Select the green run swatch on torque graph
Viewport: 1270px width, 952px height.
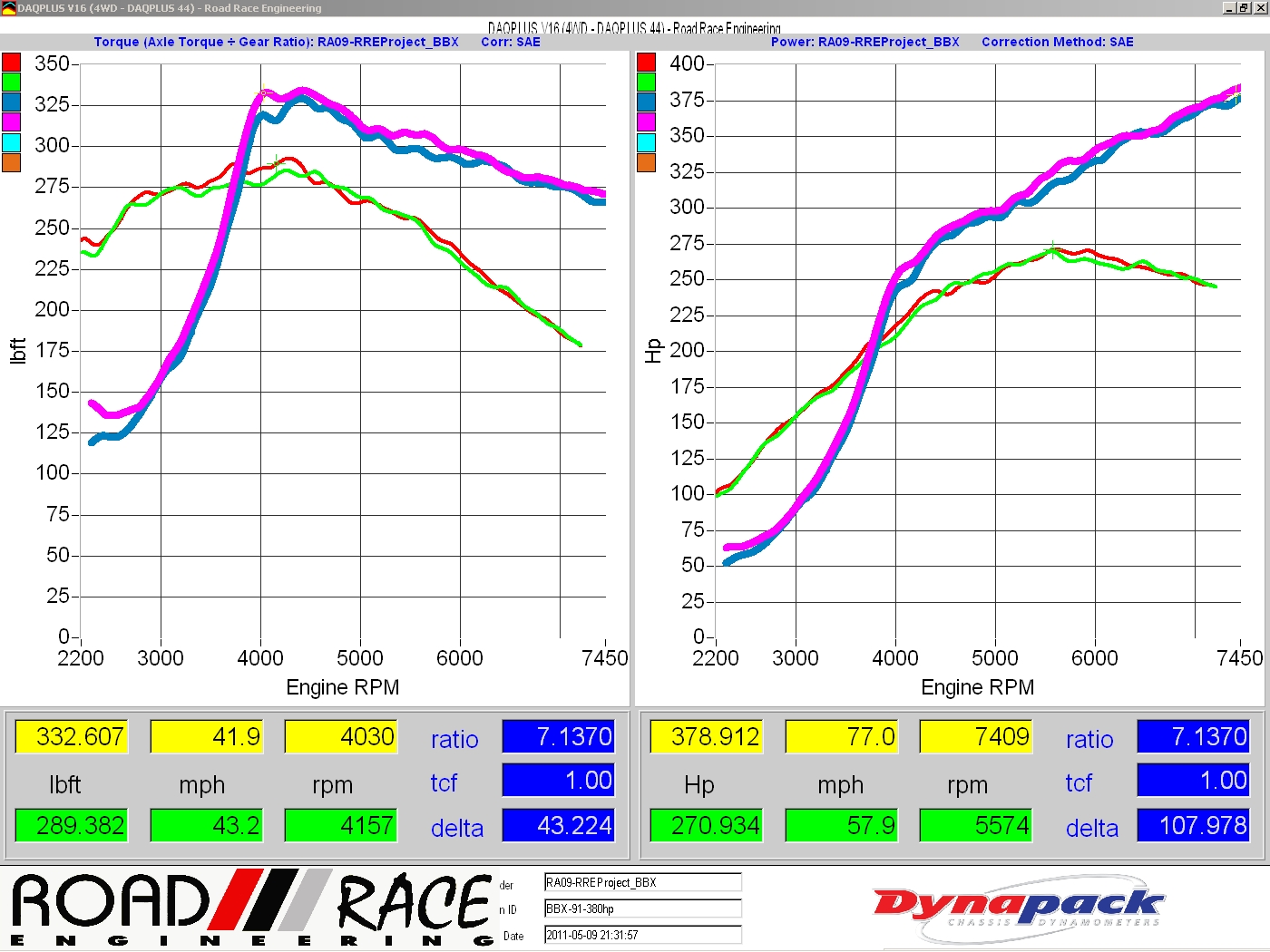coord(11,82)
